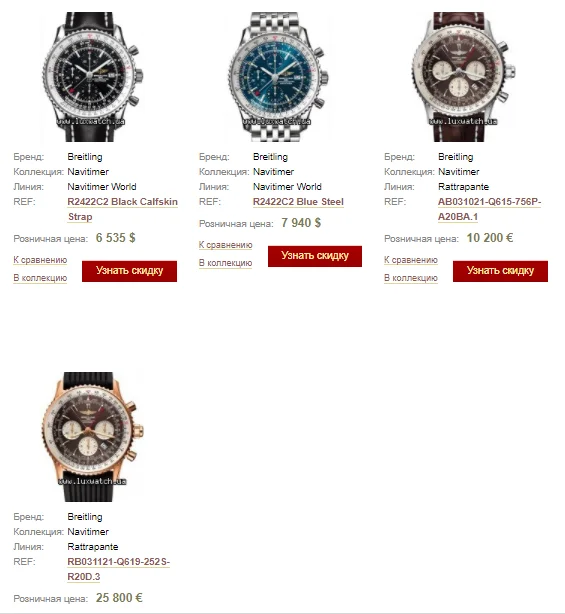Save Black Calfskin watch В коллекцию

click(40, 278)
